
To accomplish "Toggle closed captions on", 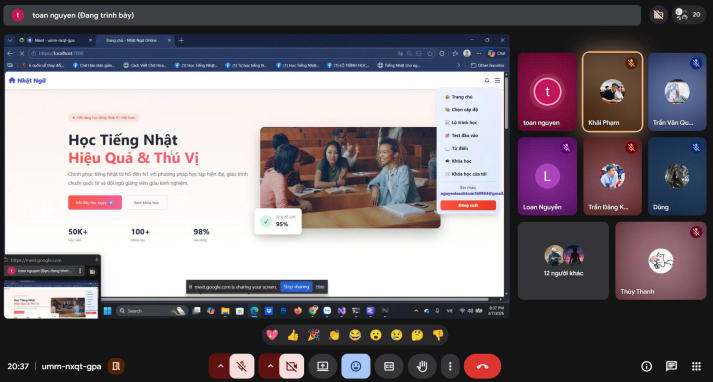I will point(389,366).
